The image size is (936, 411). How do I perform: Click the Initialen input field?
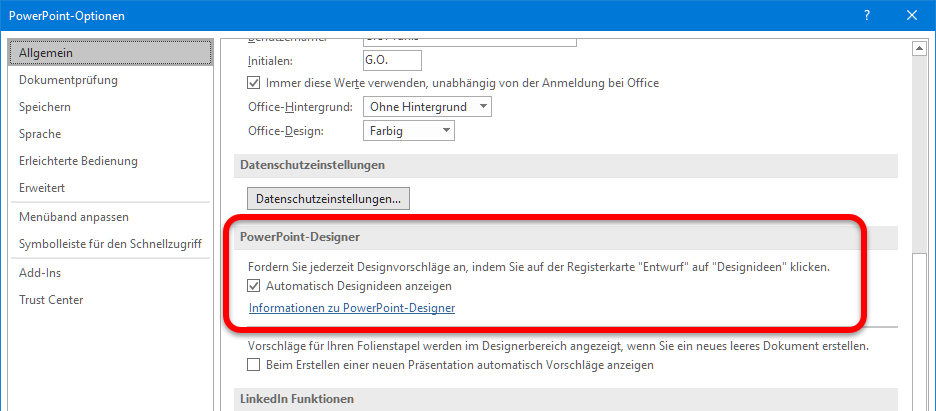tap(392, 61)
